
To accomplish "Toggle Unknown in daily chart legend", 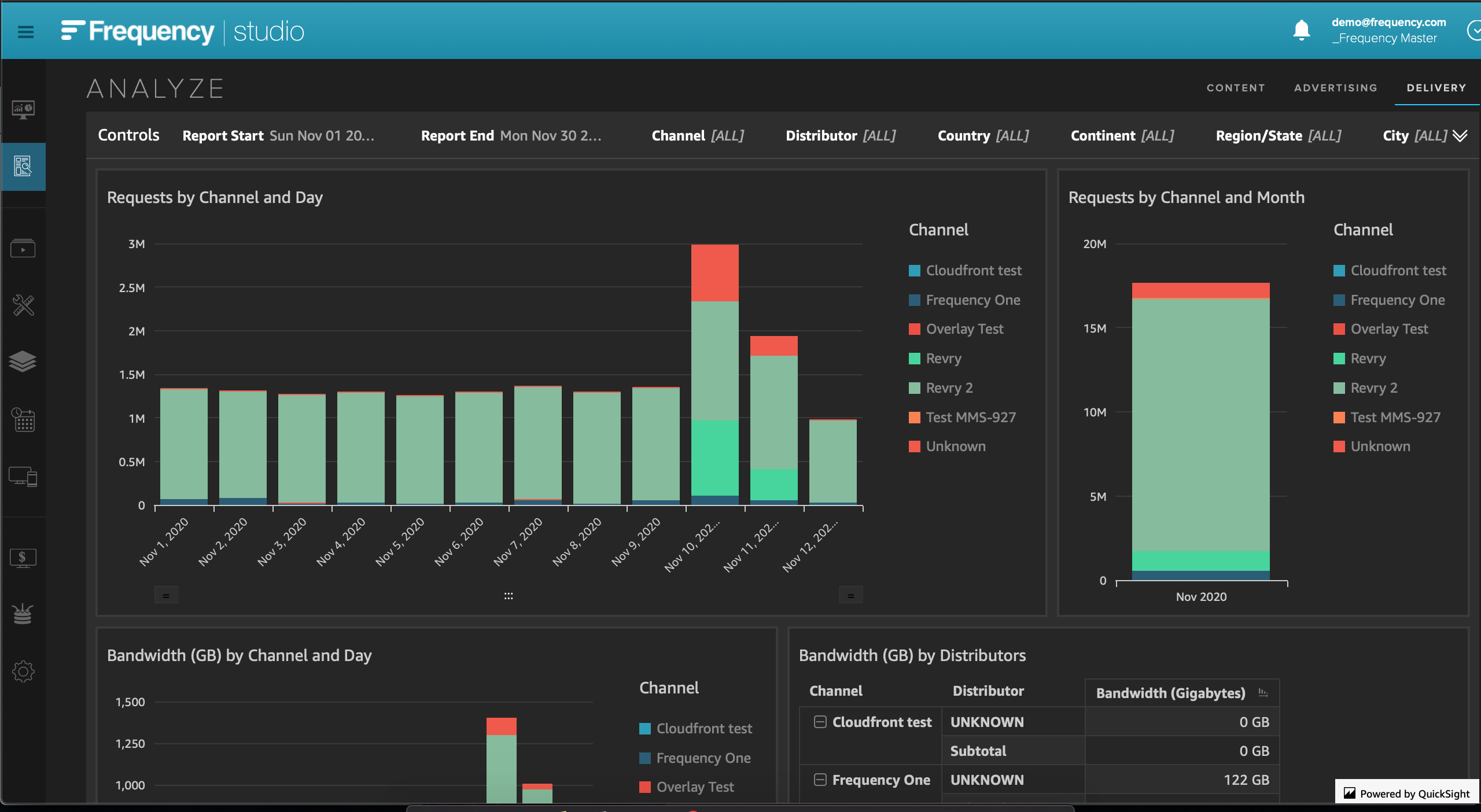I will [x=947, y=446].
